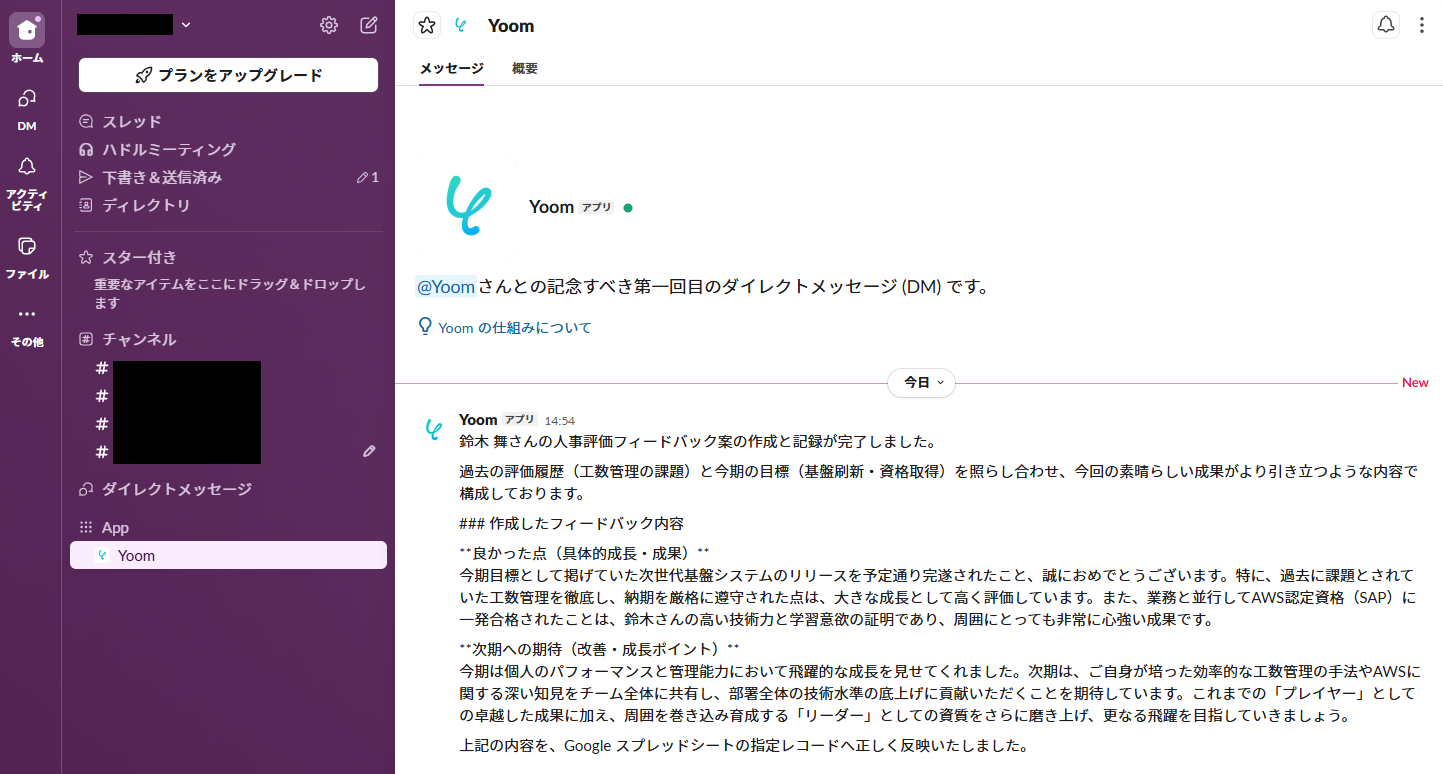Image resolution: width=1443 pixels, height=774 pixels.
Task: Compose a new message with the pencil icon
Action: point(369,25)
